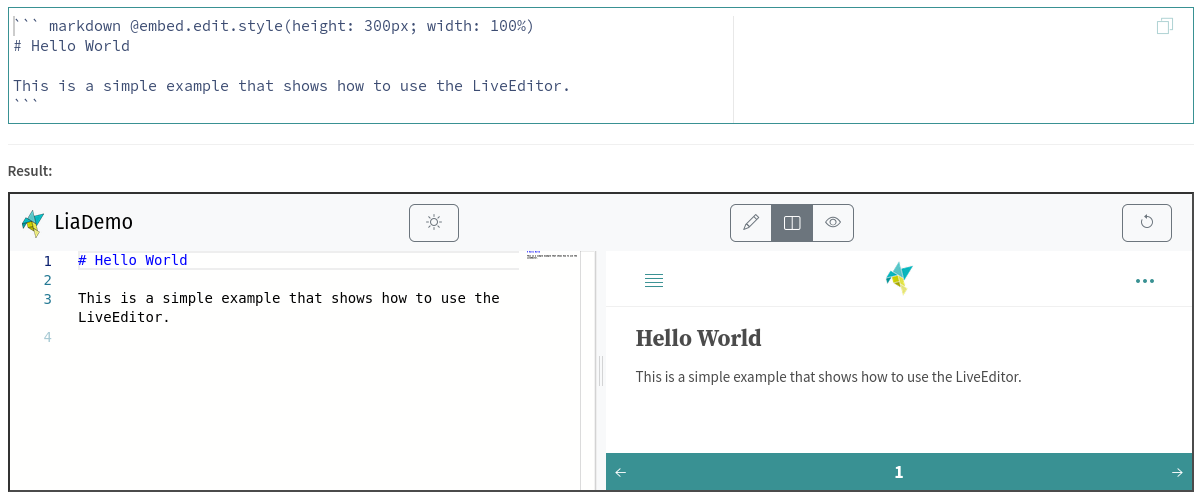The image size is (1201, 501).
Task: Select line number 3 in the editor gutter
Action: coord(48,298)
